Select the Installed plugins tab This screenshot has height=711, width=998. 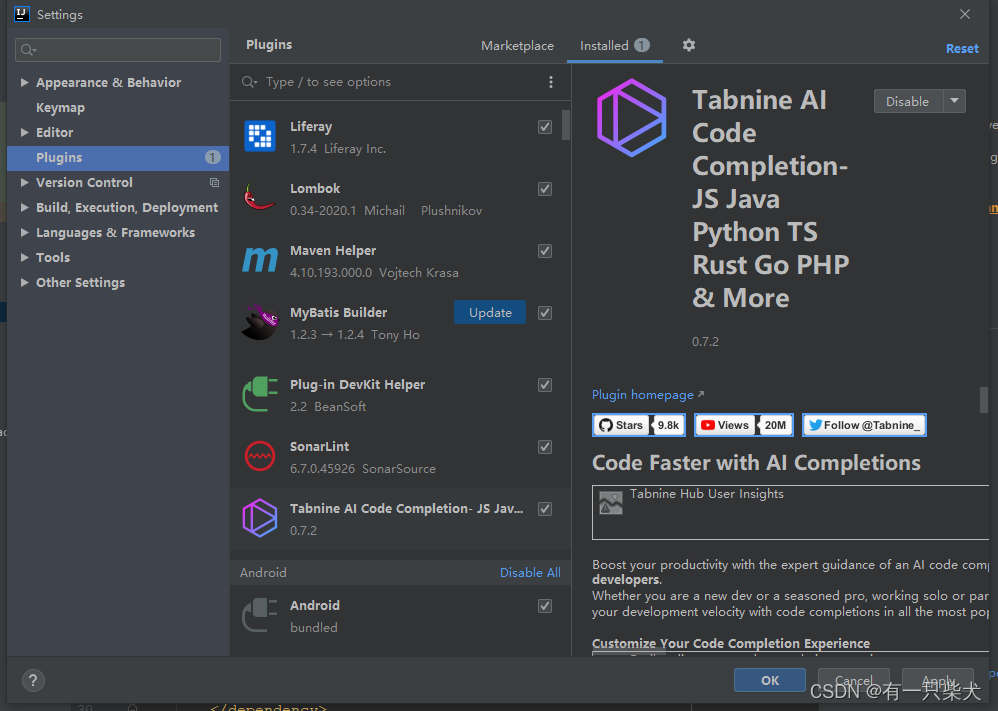[x=604, y=46]
